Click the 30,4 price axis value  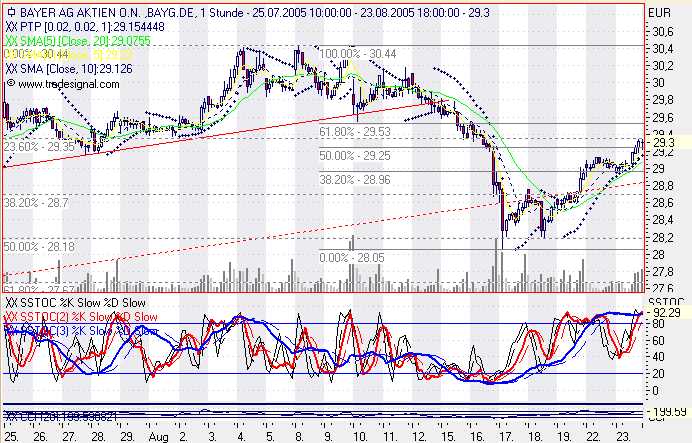[663, 49]
